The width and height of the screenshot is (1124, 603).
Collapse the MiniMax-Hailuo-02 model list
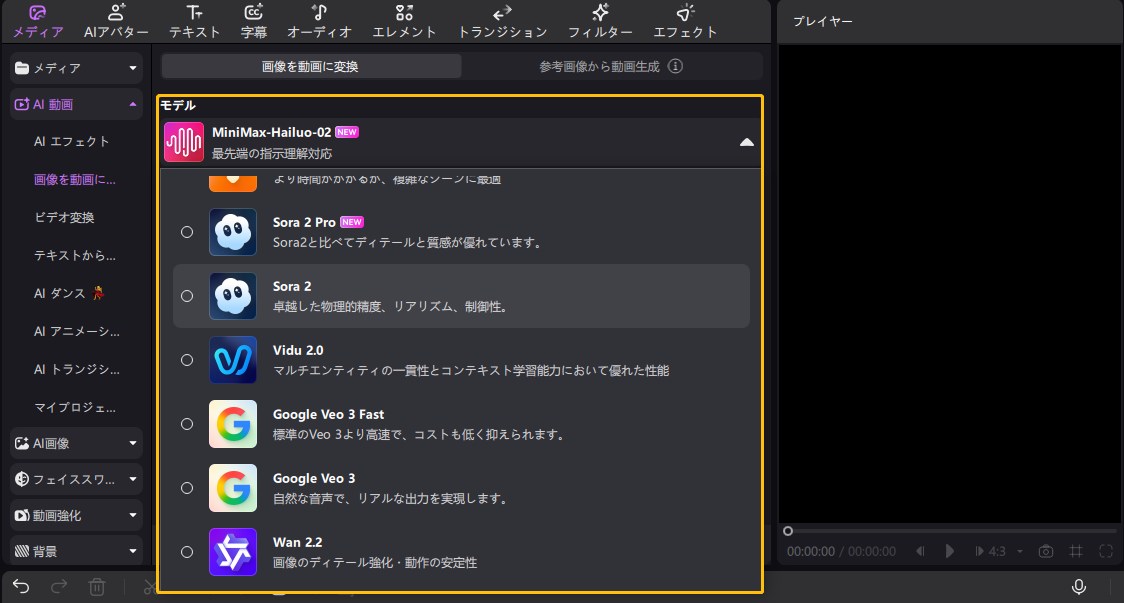746,142
